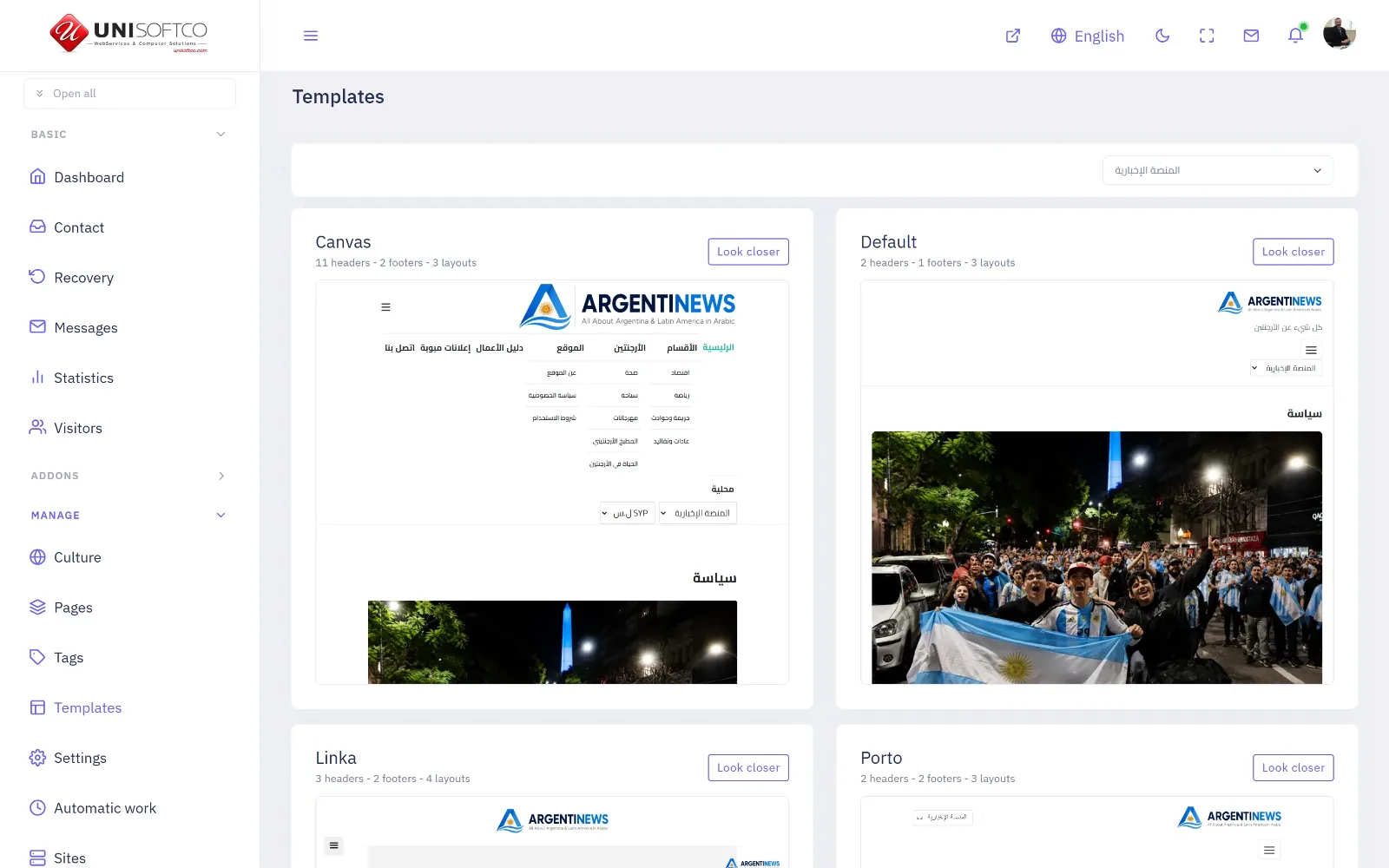Viewport: 1389px width, 868px height.
Task: Click Argentinews logo in Canvas preview
Action: pyautogui.click(x=627, y=307)
